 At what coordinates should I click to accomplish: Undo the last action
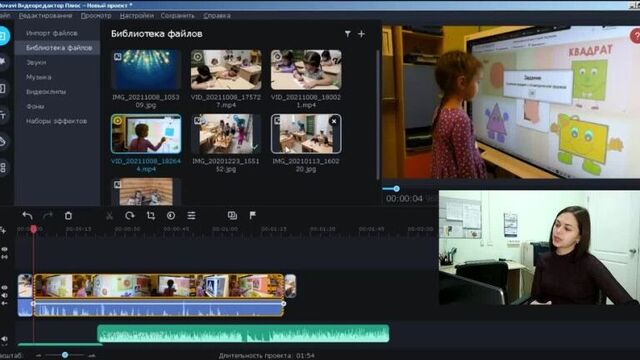coord(27,216)
